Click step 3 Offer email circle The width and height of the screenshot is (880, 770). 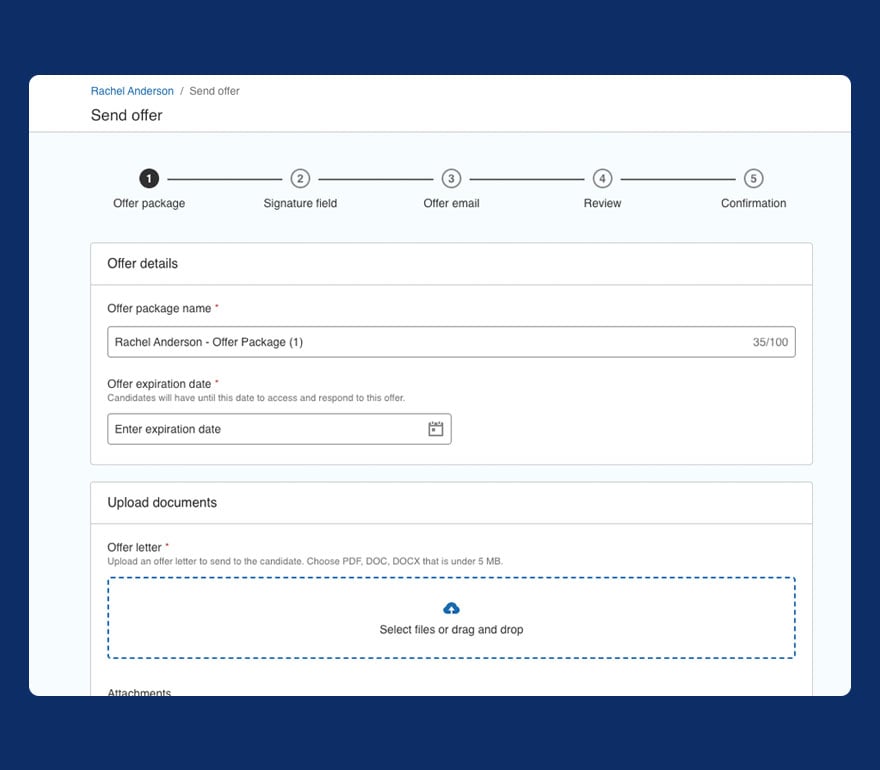tap(450, 178)
